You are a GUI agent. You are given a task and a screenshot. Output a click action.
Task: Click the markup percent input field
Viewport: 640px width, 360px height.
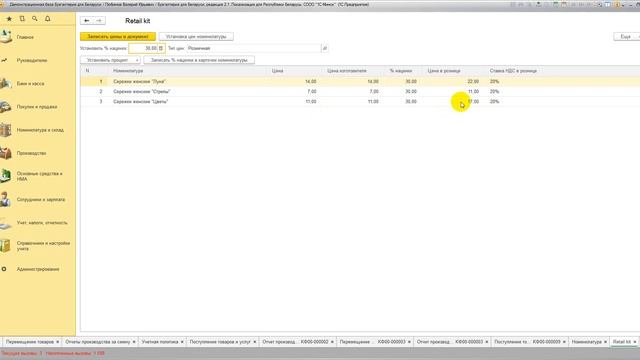click(x=143, y=48)
